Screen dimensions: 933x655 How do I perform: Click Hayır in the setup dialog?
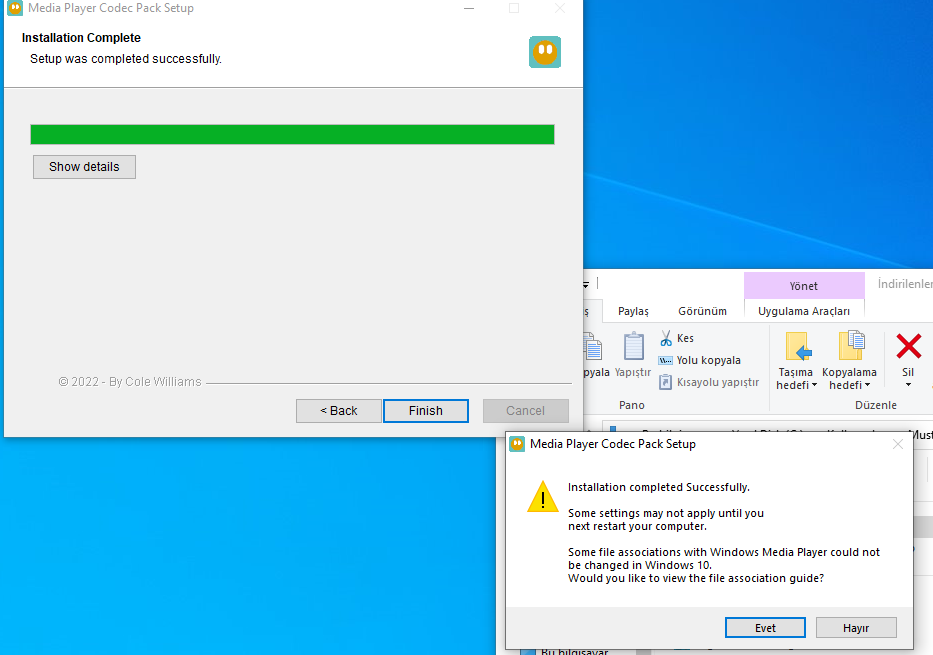pyautogui.click(x=856, y=628)
